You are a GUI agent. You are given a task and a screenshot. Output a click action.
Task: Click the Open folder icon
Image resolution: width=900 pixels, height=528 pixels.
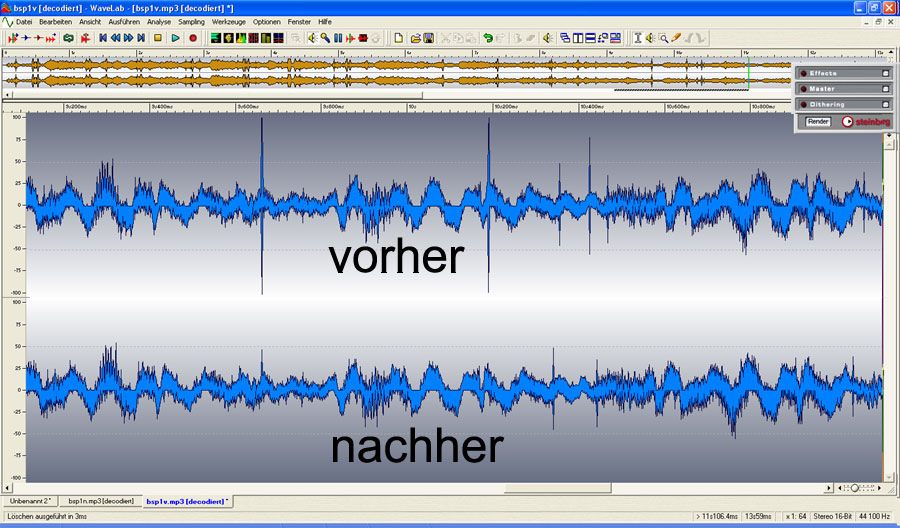416,38
